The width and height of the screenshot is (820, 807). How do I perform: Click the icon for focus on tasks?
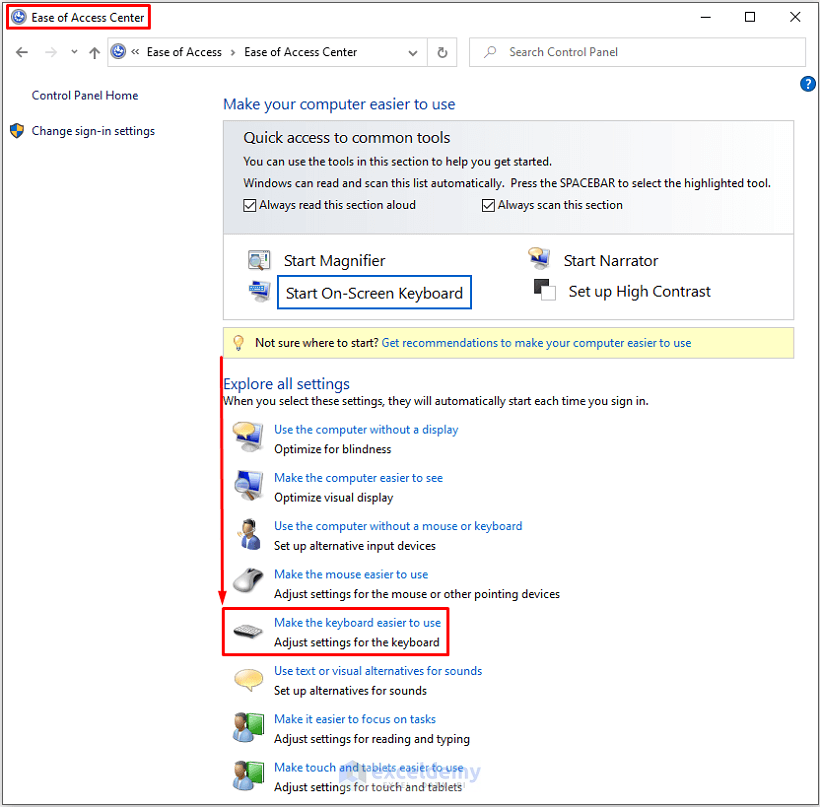pyautogui.click(x=248, y=728)
